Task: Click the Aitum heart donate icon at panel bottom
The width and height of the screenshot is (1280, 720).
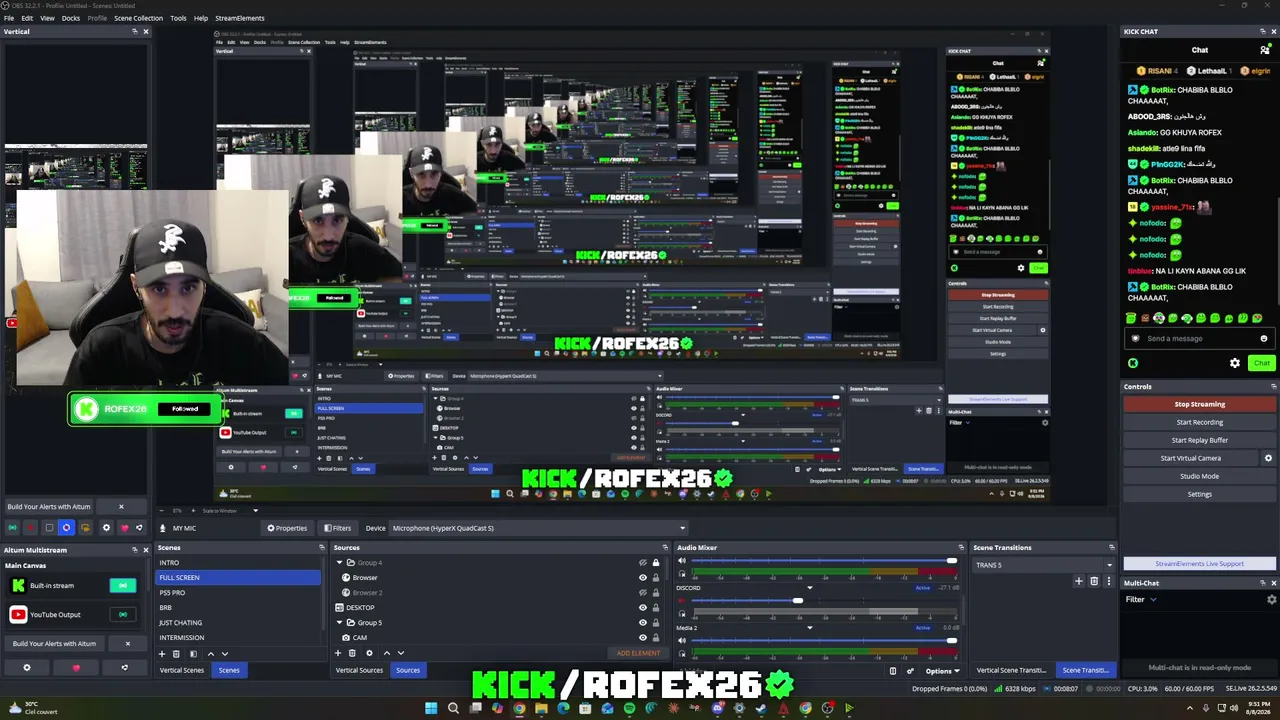Action: pos(76,668)
